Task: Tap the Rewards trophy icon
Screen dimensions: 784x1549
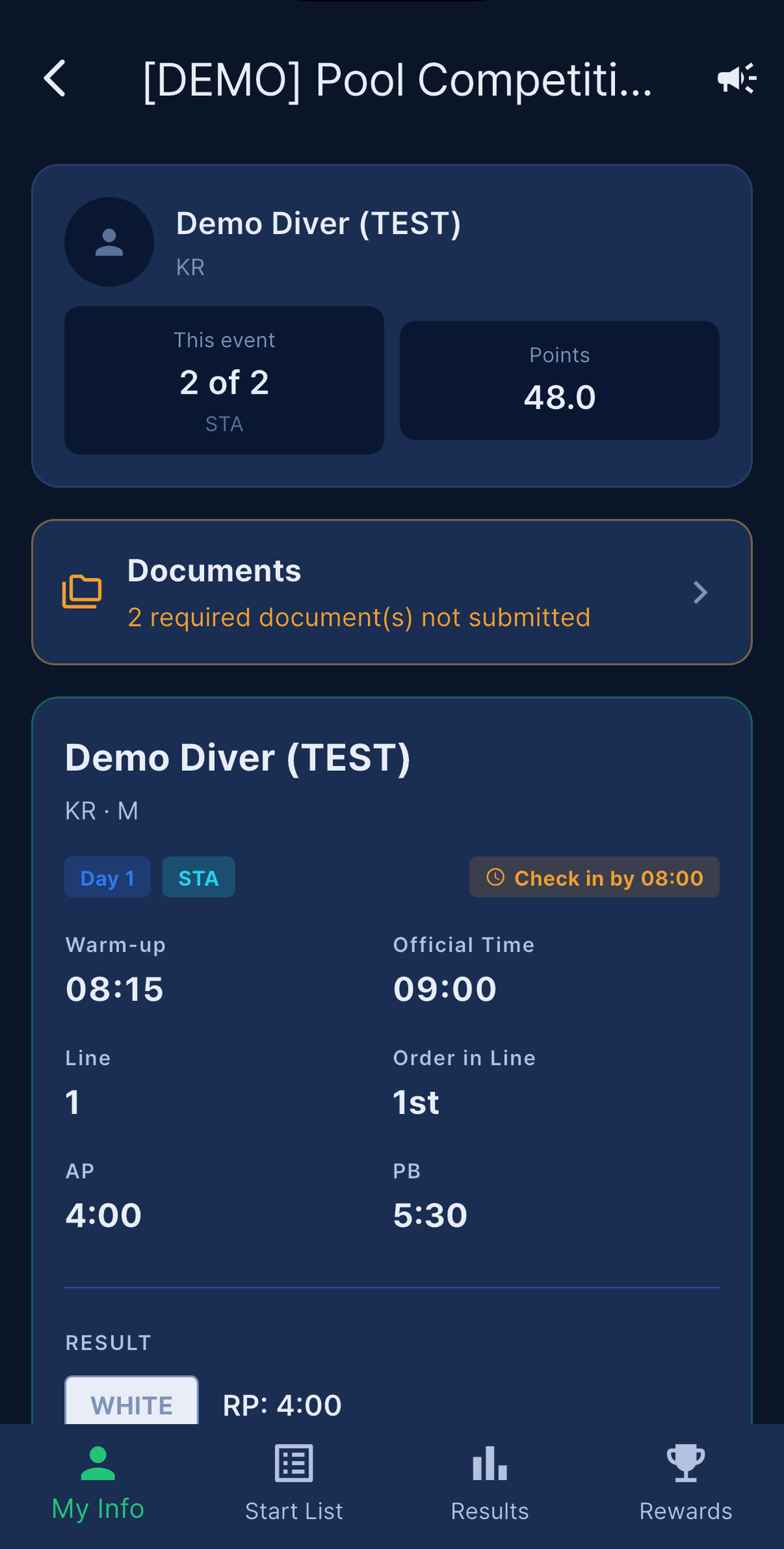Action: point(686,1463)
